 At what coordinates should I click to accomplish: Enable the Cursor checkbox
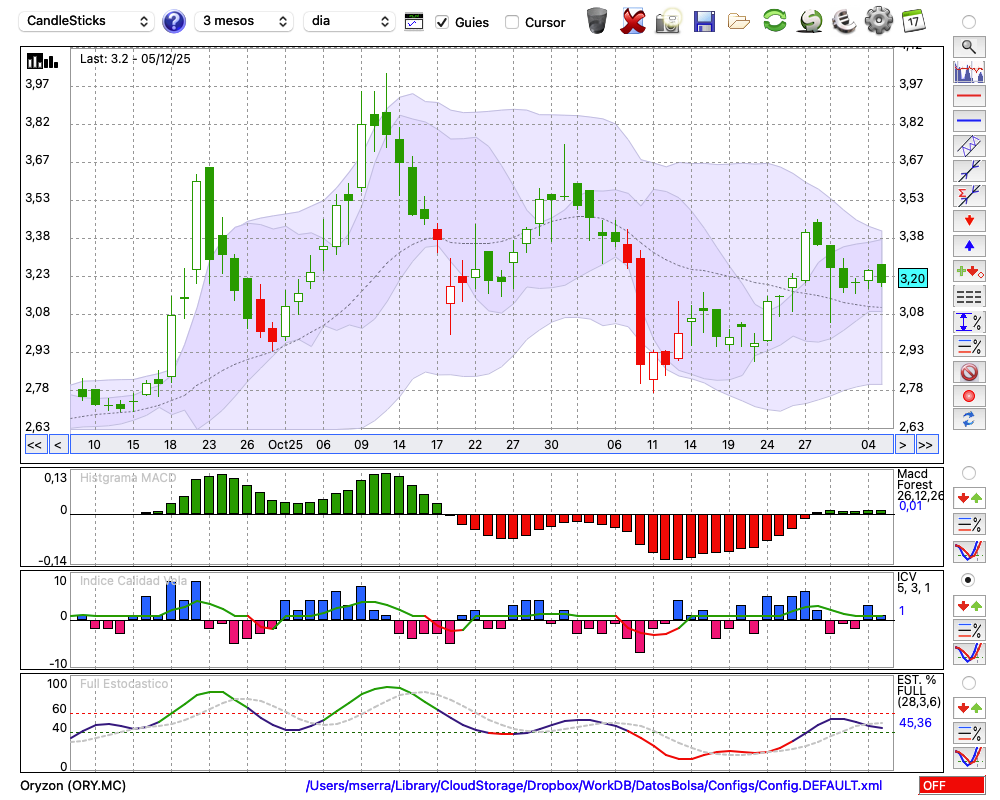(512, 22)
